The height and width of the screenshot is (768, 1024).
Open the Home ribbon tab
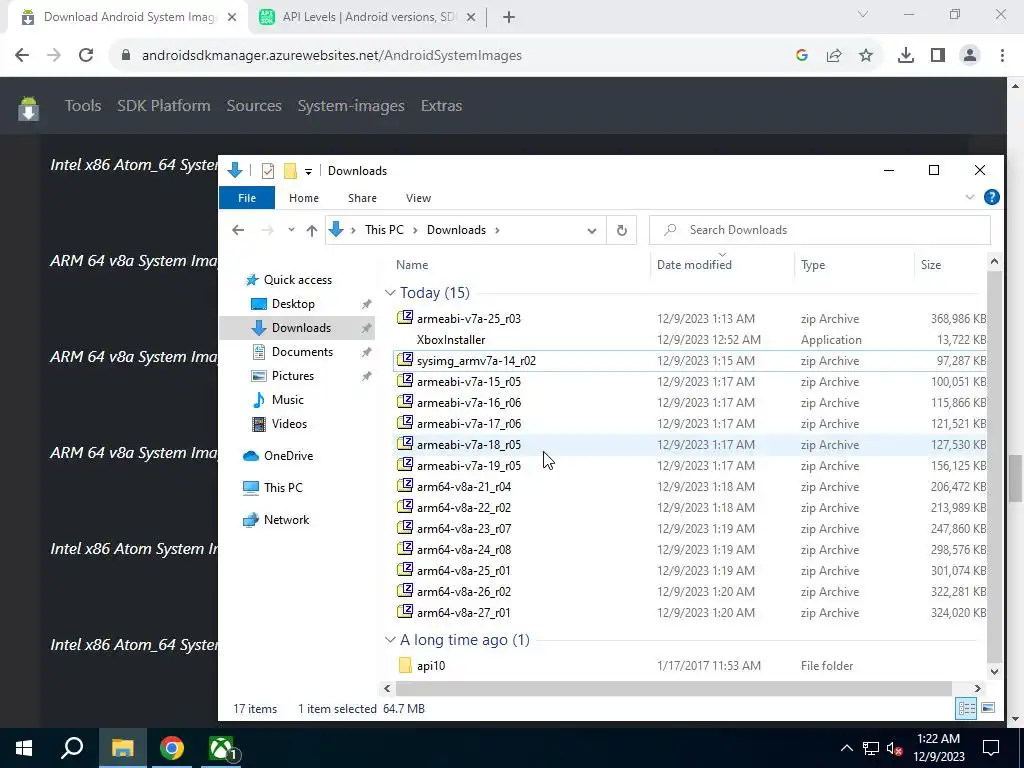pos(304,198)
